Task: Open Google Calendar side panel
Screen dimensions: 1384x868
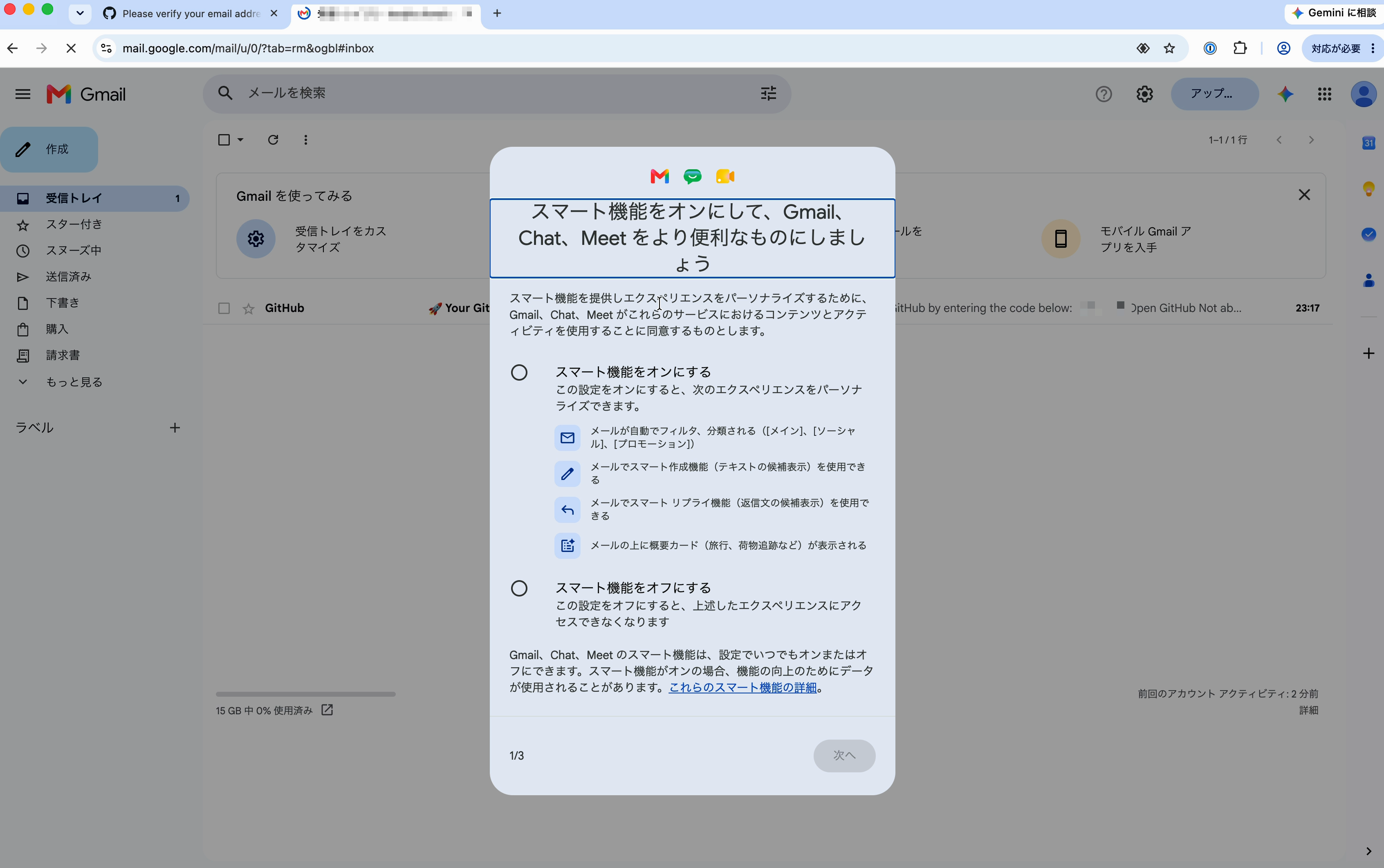Action: pyautogui.click(x=1368, y=143)
